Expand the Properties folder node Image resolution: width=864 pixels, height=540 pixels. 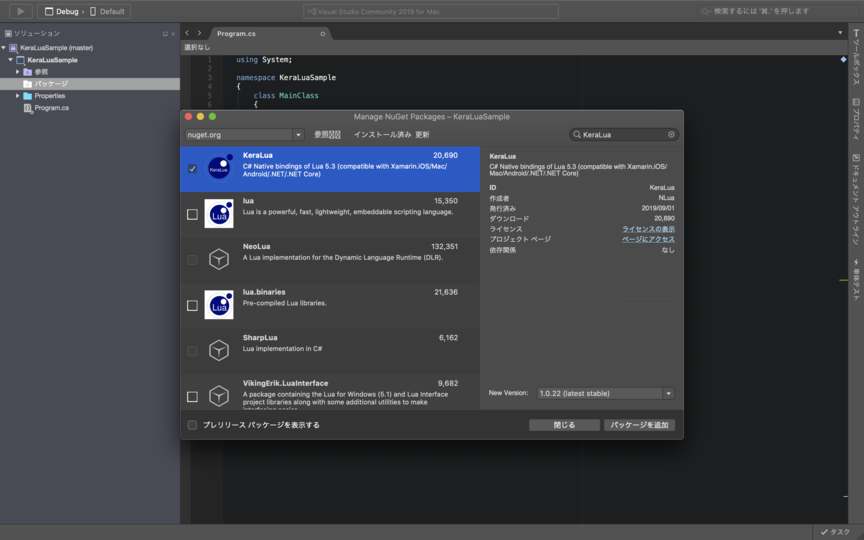[x=17, y=96]
